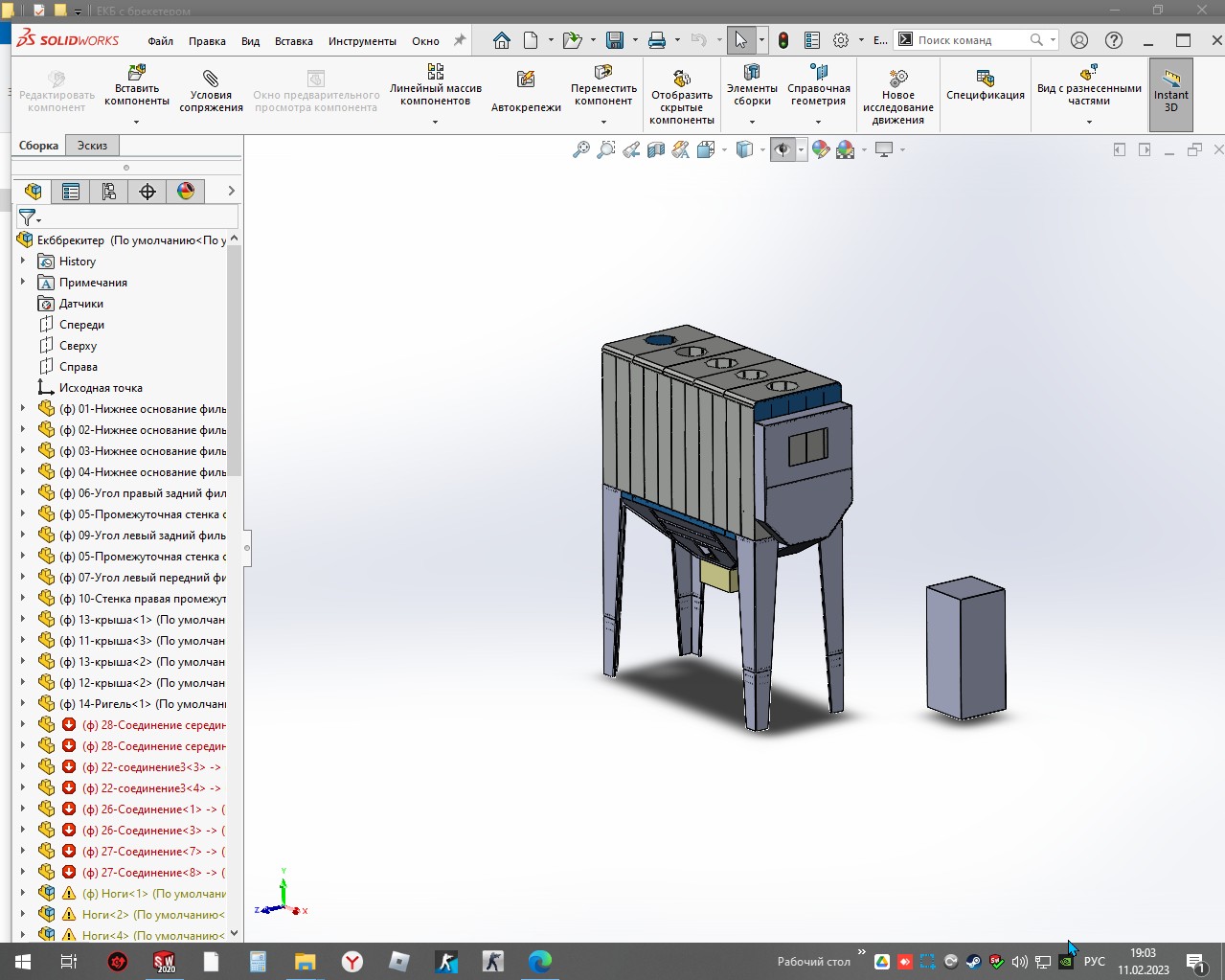Select the Спереди plane in the tree
The width and height of the screenshot is (1225, 980).
(x=81, y=325)
